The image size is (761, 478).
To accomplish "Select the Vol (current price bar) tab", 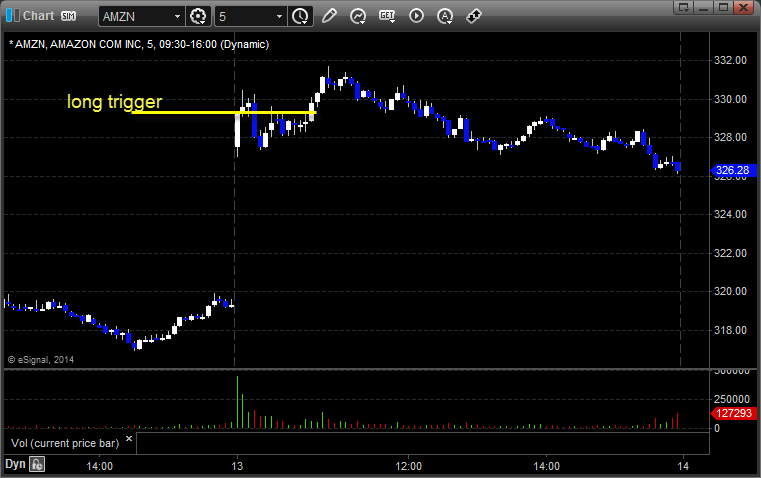I will [x=65, y=443].
